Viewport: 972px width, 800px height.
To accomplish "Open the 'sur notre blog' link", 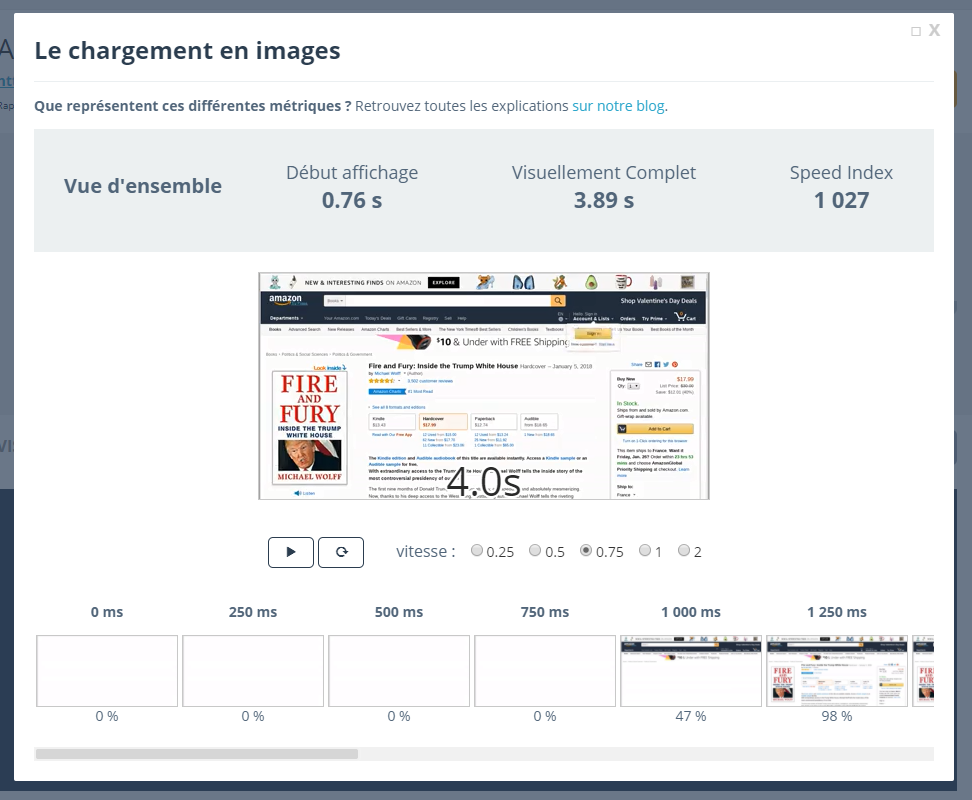I will [x=618, y=106].
